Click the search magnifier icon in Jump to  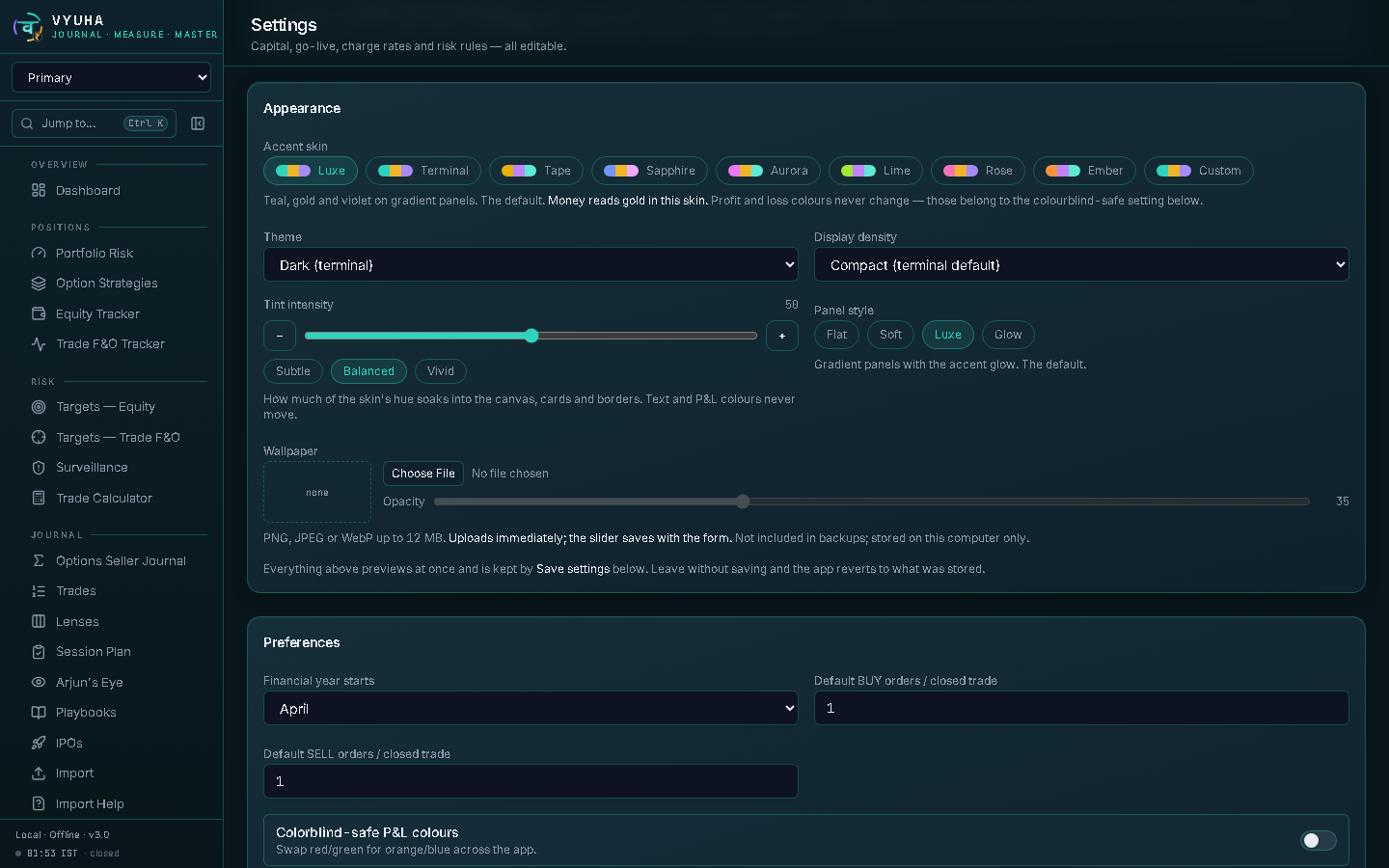pos(26,123)
